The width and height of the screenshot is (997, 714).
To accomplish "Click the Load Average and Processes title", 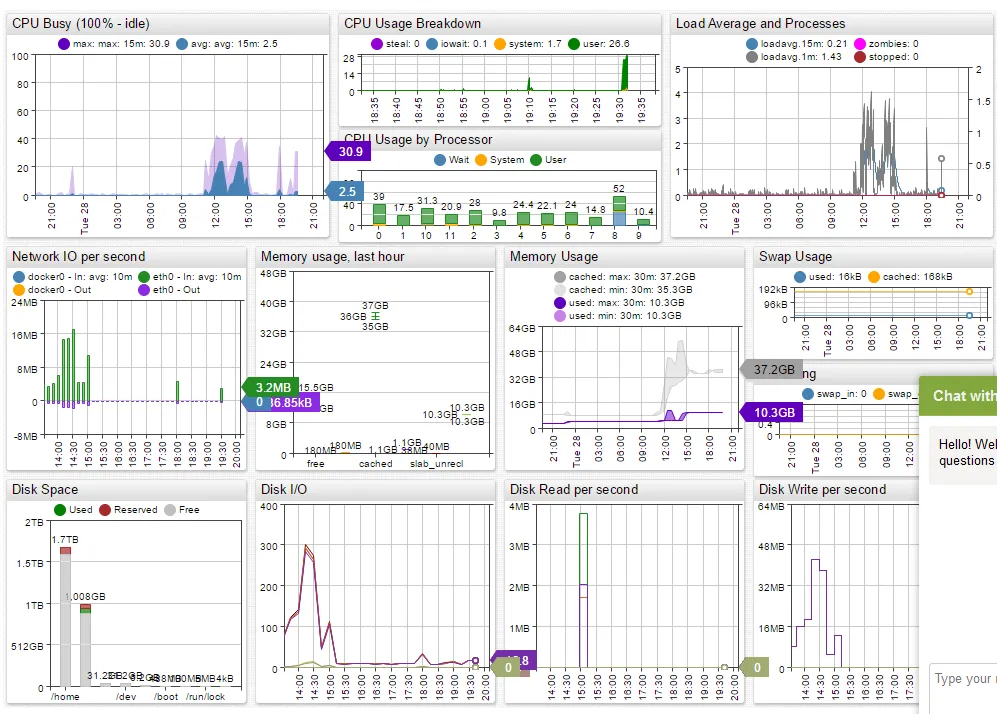I will pyautogui.click(x=760, y=24).
